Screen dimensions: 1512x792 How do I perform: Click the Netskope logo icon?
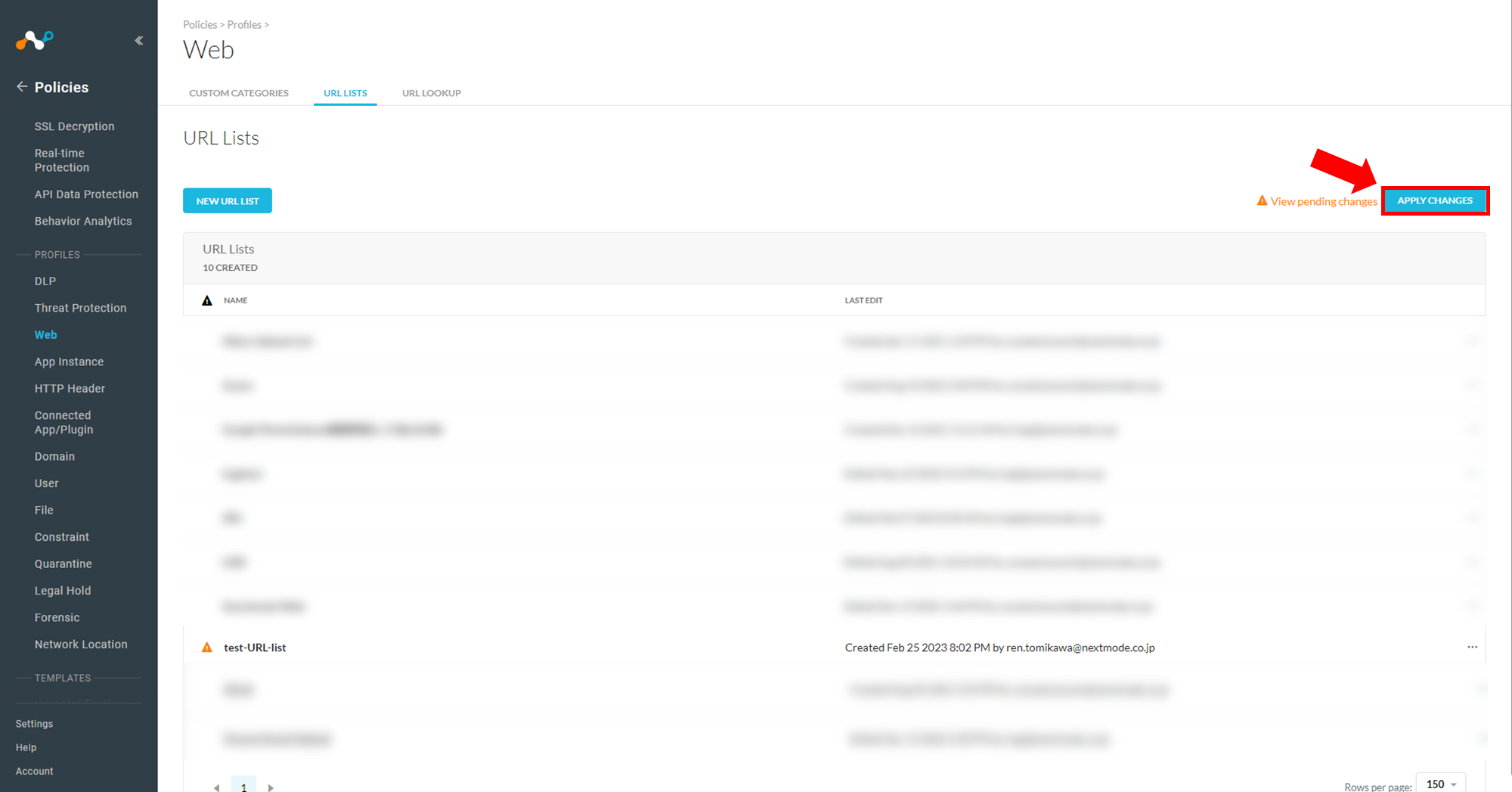tap(33, 40)
